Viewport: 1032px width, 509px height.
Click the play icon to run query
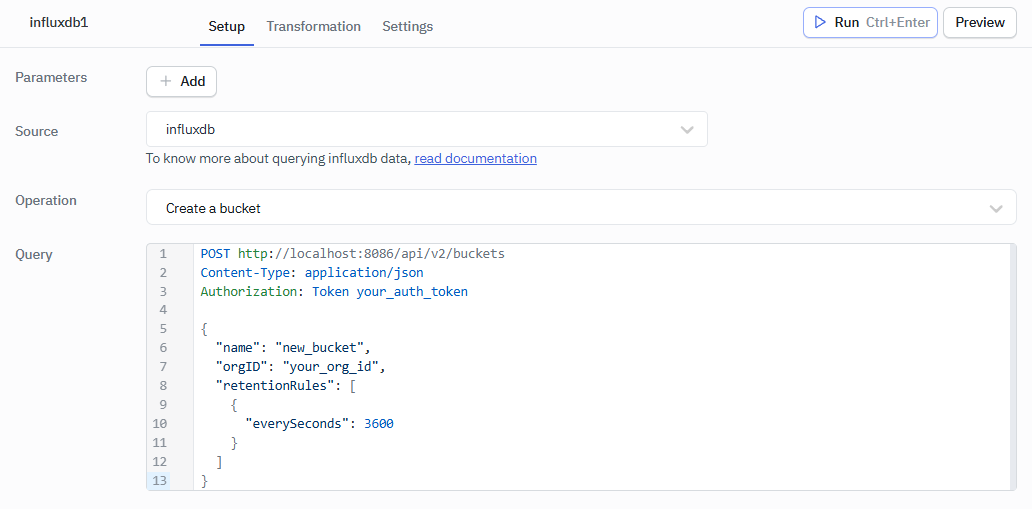[820, 22]
